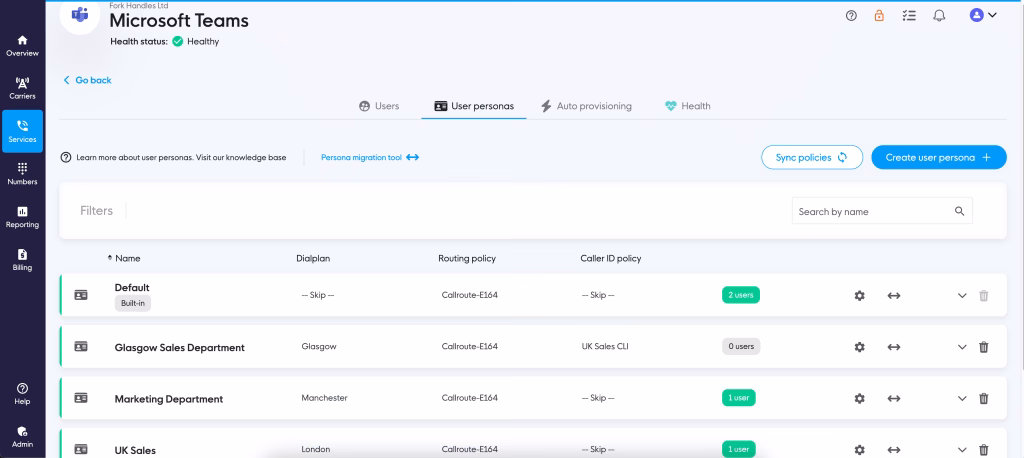
Task: Select the User personas tab
Action: 474,106
